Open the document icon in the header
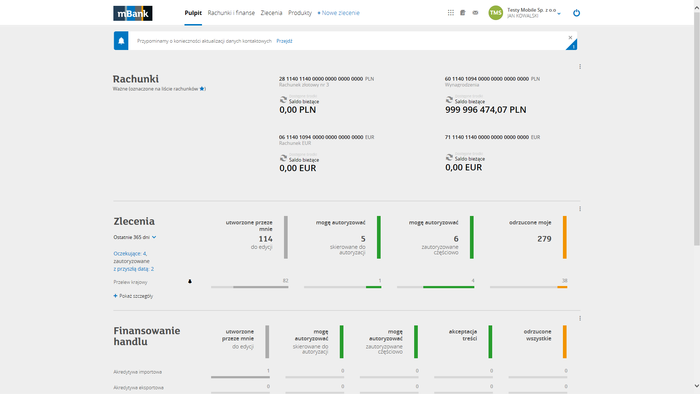This screenshot has width=700, height=394. [462, 13]
